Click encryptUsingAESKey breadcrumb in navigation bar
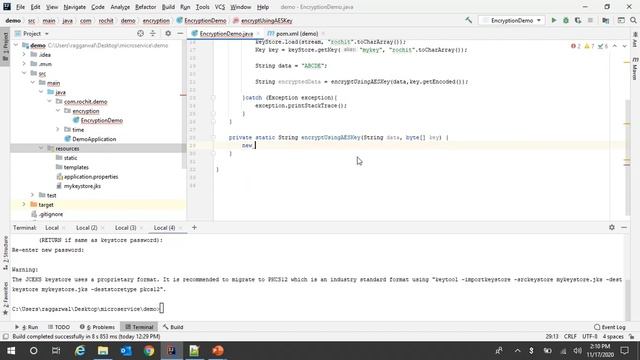Image resolution: width=640 pixels, height=360 pixels. click(x=266, y=20)
